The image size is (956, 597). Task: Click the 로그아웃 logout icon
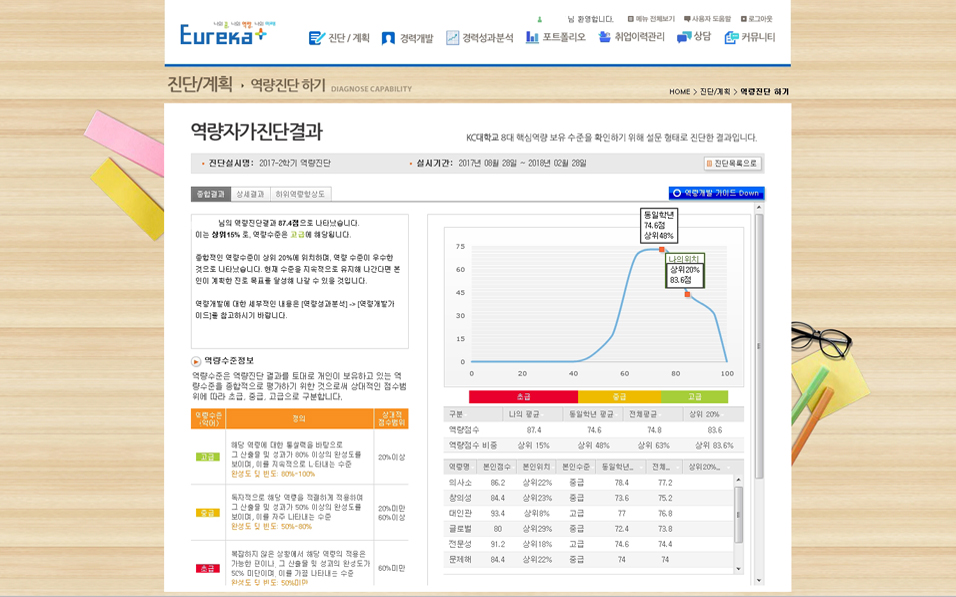(x=743, y=19)
